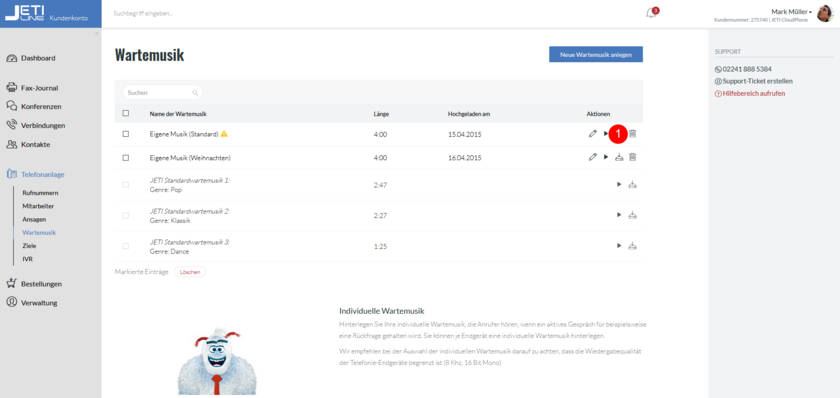Open the Support-Ticket erstellen link
This screenshot has height=398, width=840.
[754, 81]
